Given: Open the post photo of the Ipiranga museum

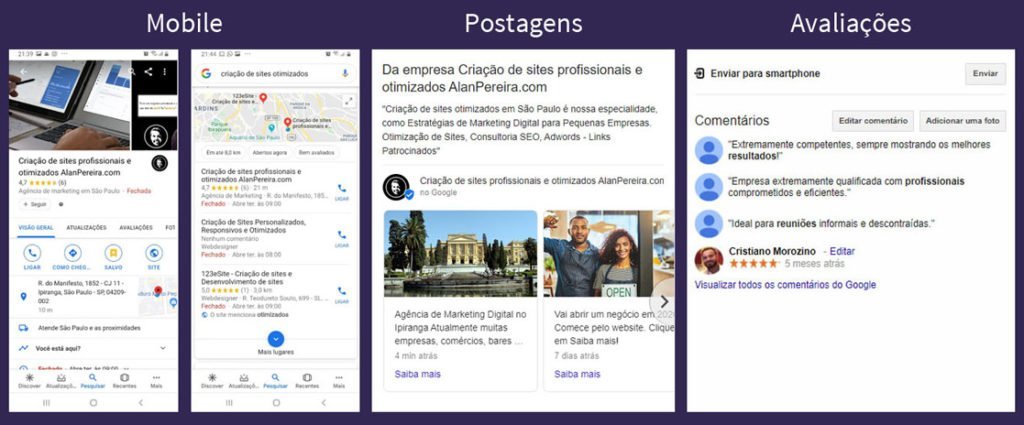Looking at the screenshot, I should (460, 253).
